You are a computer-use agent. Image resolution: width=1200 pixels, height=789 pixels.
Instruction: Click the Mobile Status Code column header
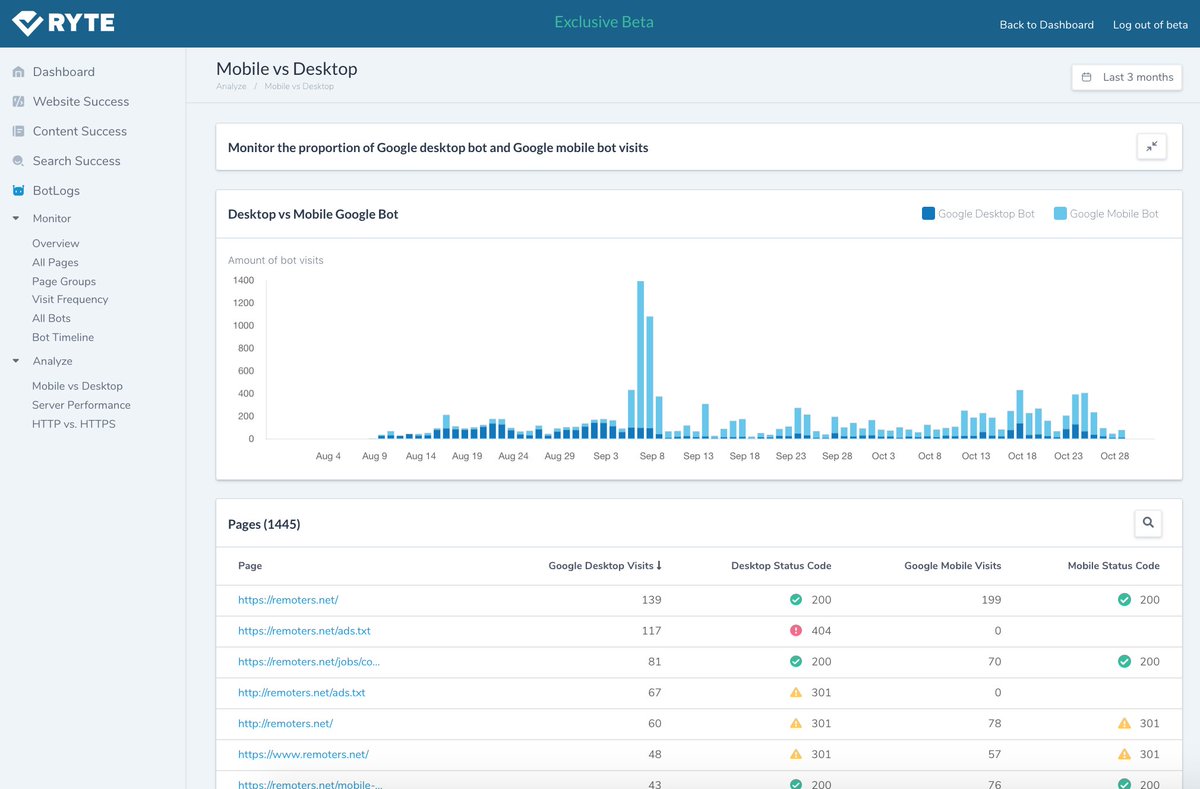(1113, 566)
